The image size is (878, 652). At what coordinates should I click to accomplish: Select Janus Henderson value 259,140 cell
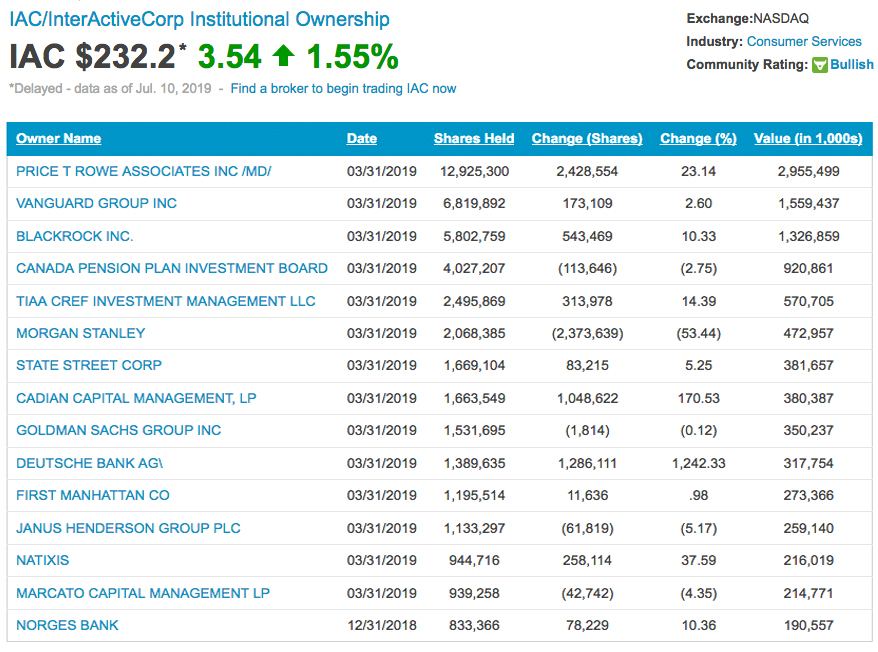(x=809, y=528)
